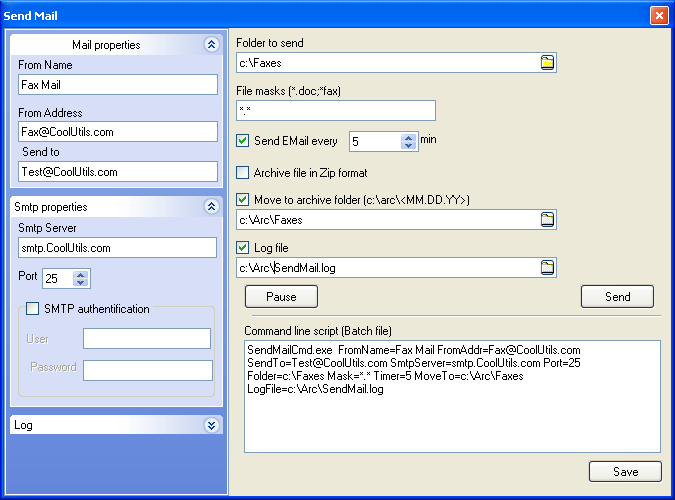Collapse the Smtp properties panel
This screenshot has width=675, height=500.
tap(211, 207)
